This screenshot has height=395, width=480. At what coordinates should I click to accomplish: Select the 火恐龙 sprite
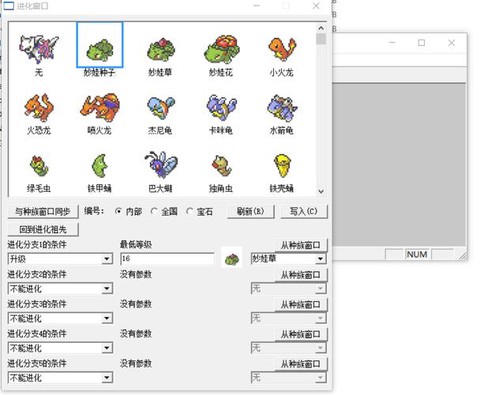click(39, 107)
